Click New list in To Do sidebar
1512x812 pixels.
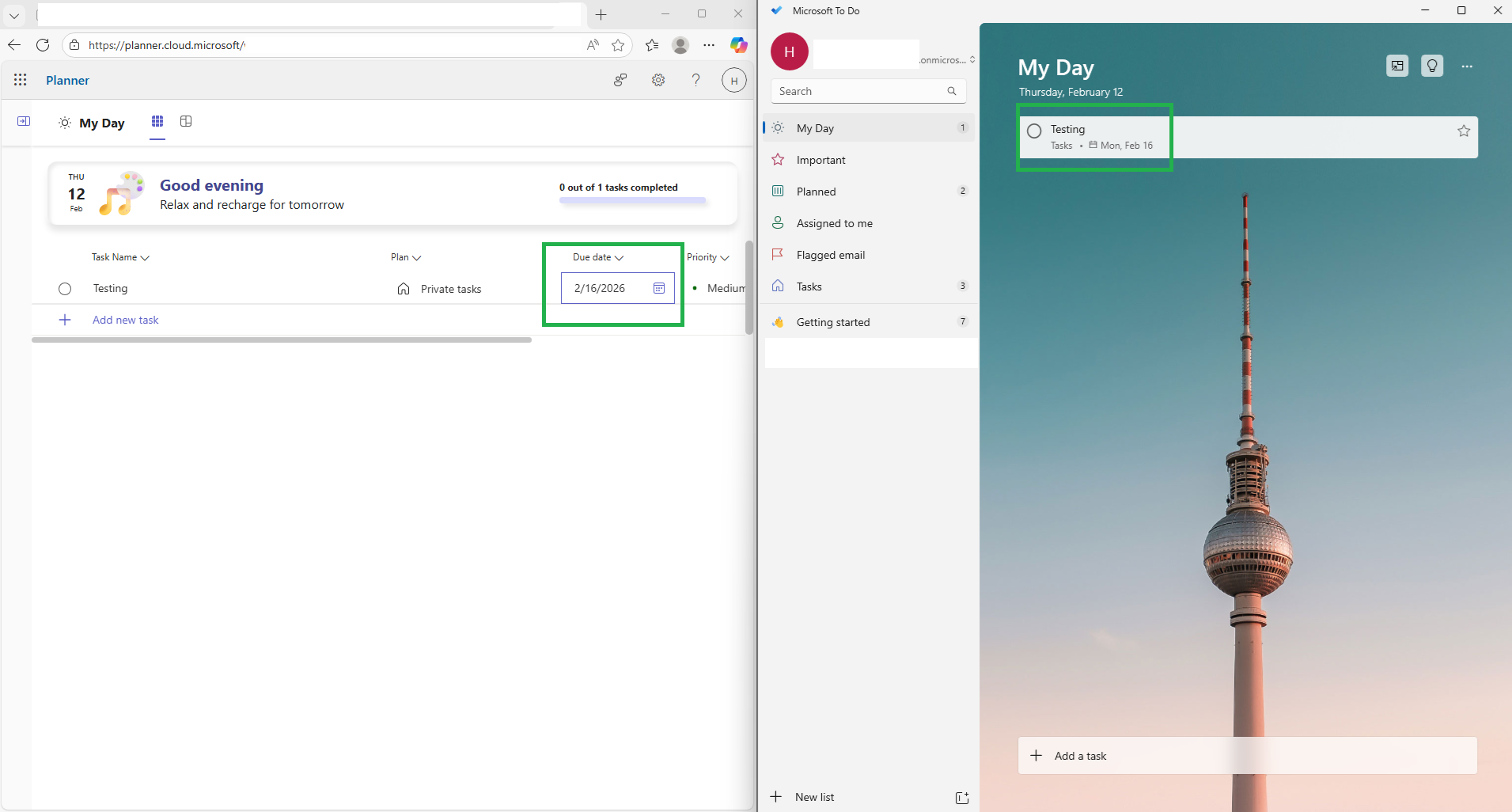coord(814,797)
